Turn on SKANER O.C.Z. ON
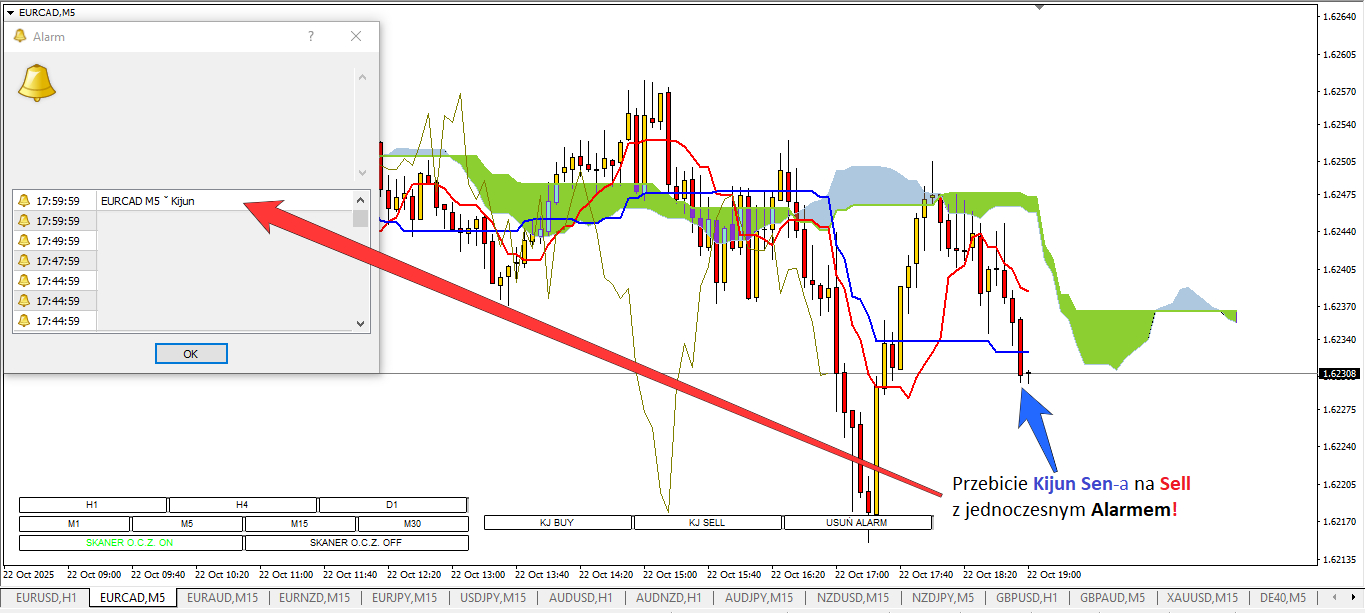The height and width of the screenshot is (613, 1365). (x=130, y=543)
